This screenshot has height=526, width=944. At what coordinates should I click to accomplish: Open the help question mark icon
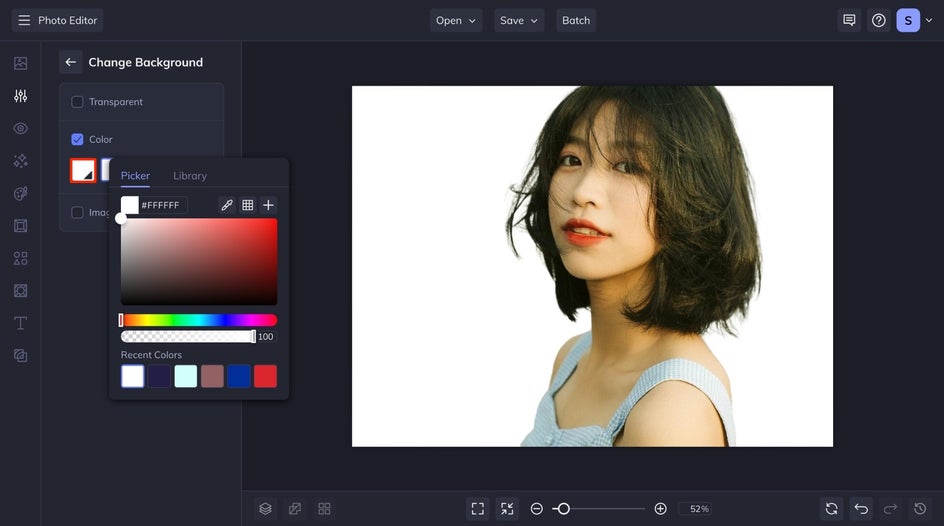click(879, 20)
